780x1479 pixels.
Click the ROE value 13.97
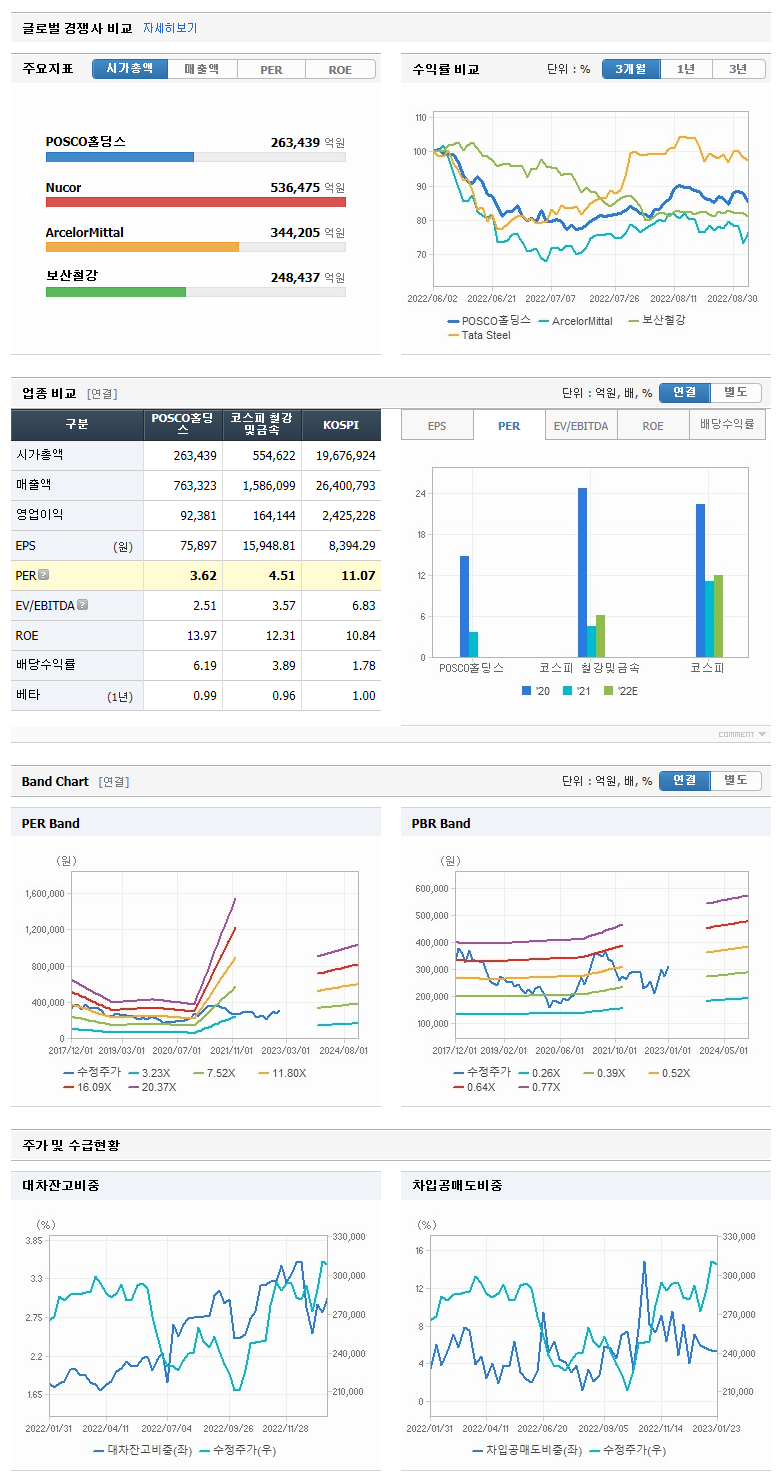tap(202, 636)
